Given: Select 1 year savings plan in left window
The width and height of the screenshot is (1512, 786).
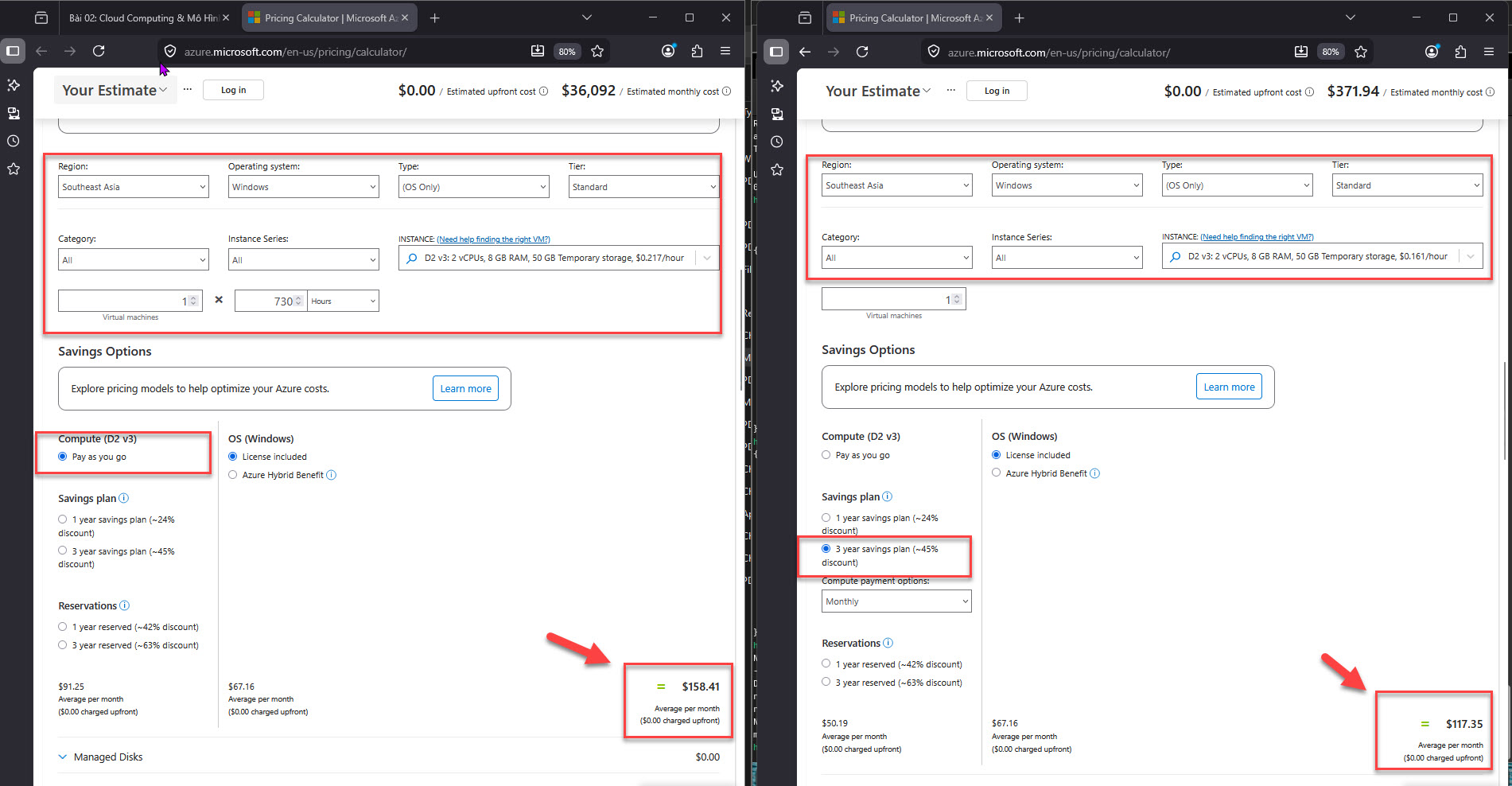Looking at the screenshot, I should (63, 519).
